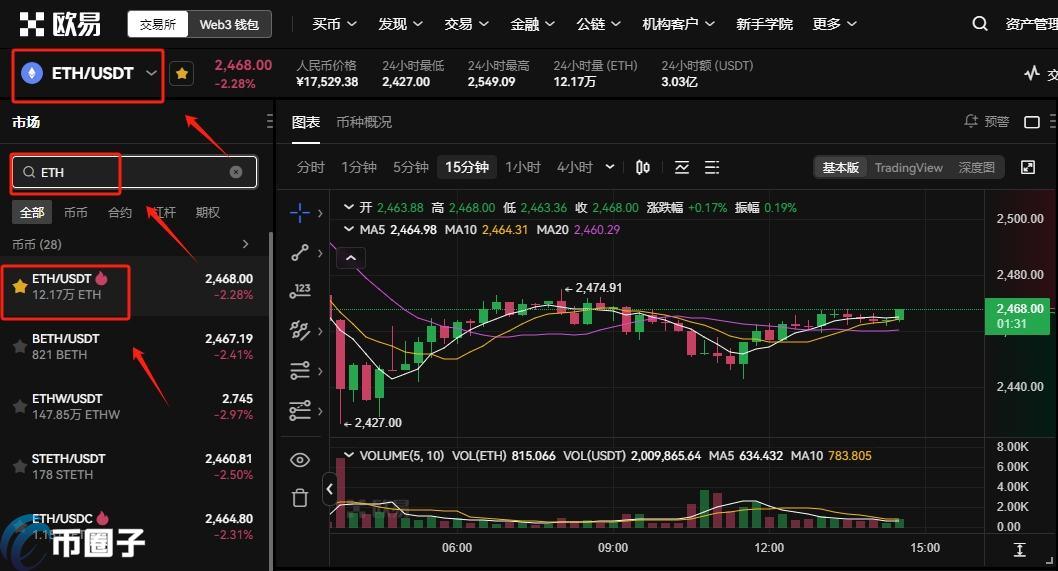Open the indicators icon in chart toolbar
This screenshot has width=1058, height=571.
point(681,167)
